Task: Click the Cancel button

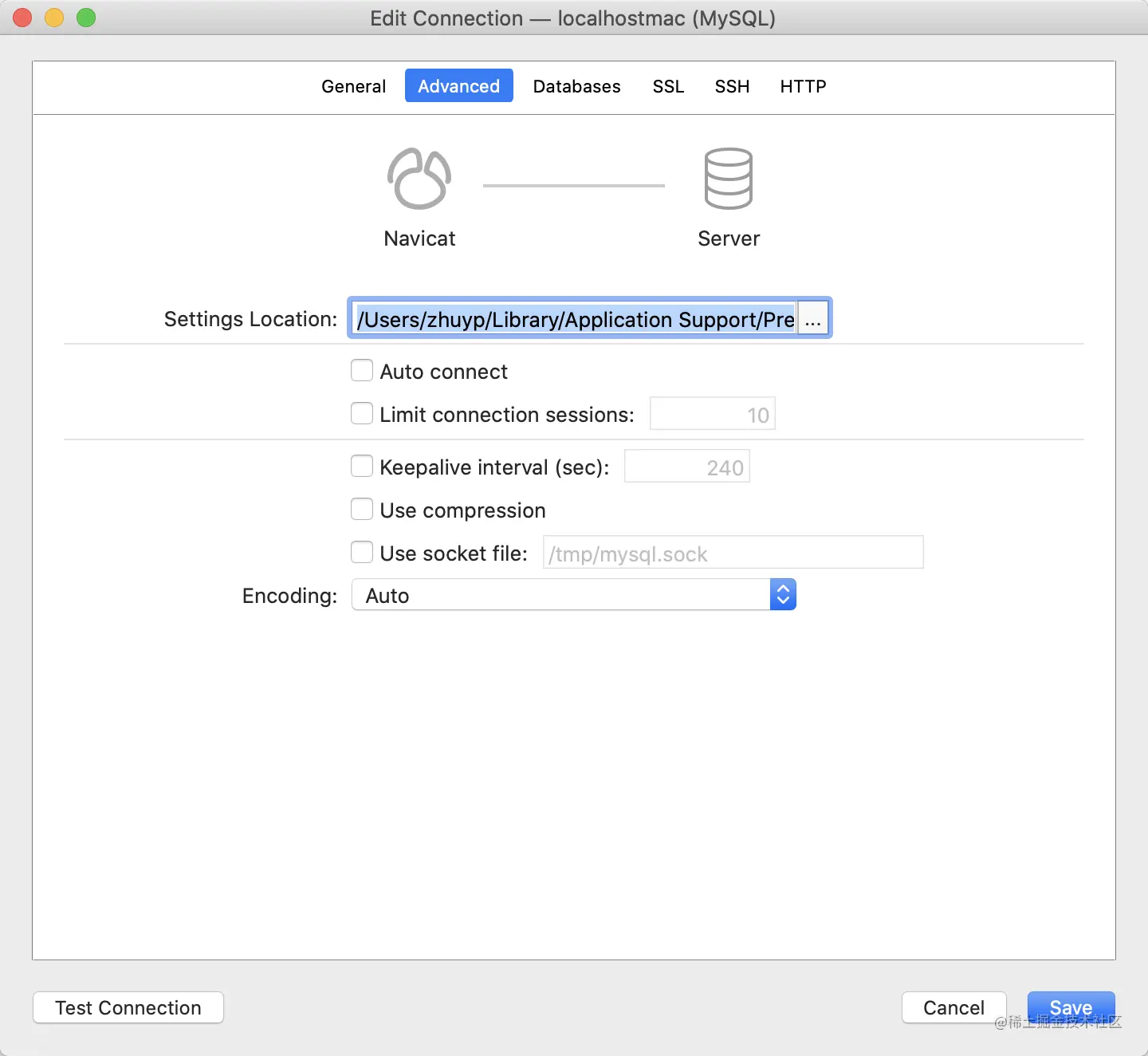Action: 954,1007
